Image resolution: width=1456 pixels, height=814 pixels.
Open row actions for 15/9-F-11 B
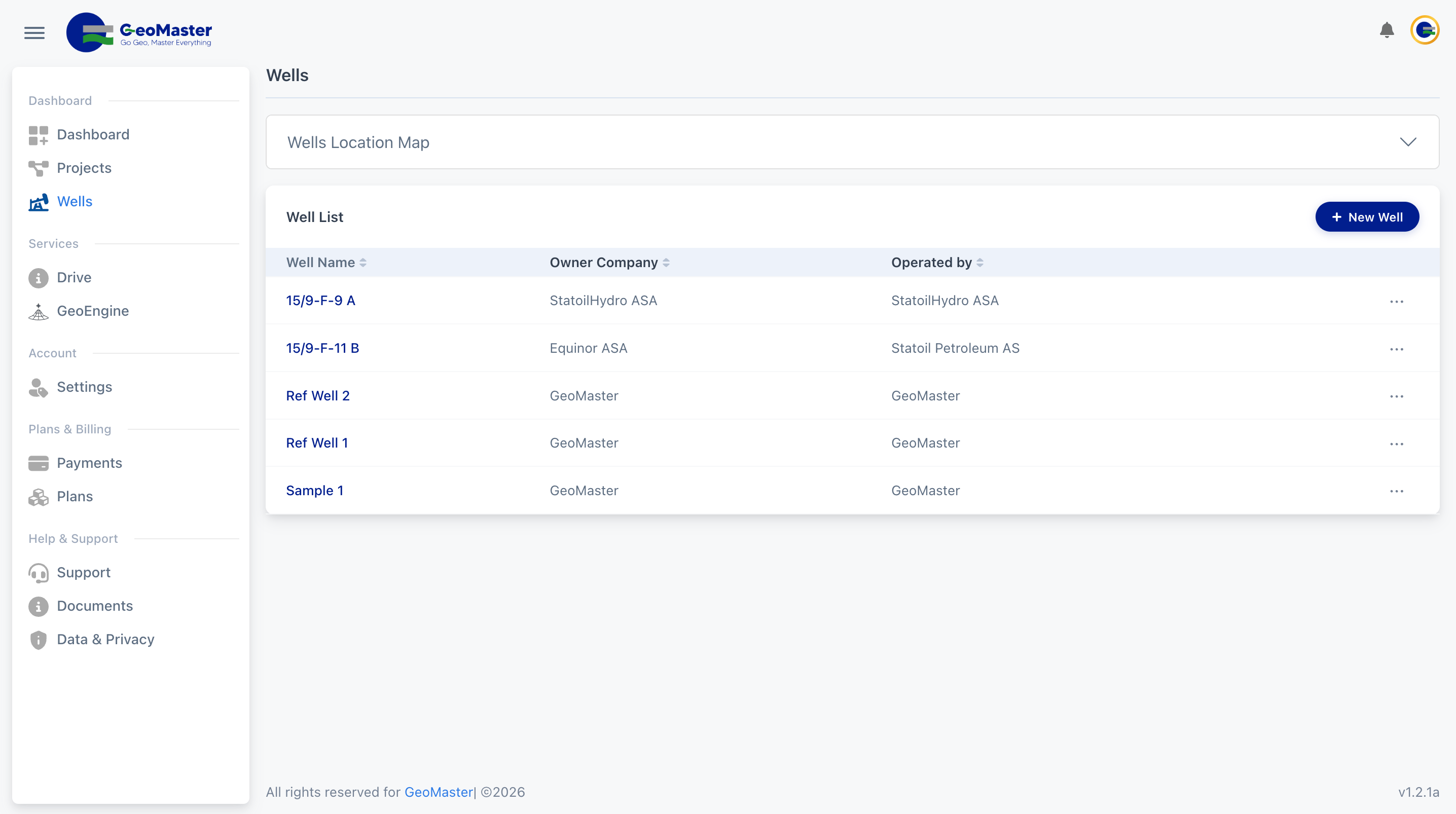point(1397,349)
